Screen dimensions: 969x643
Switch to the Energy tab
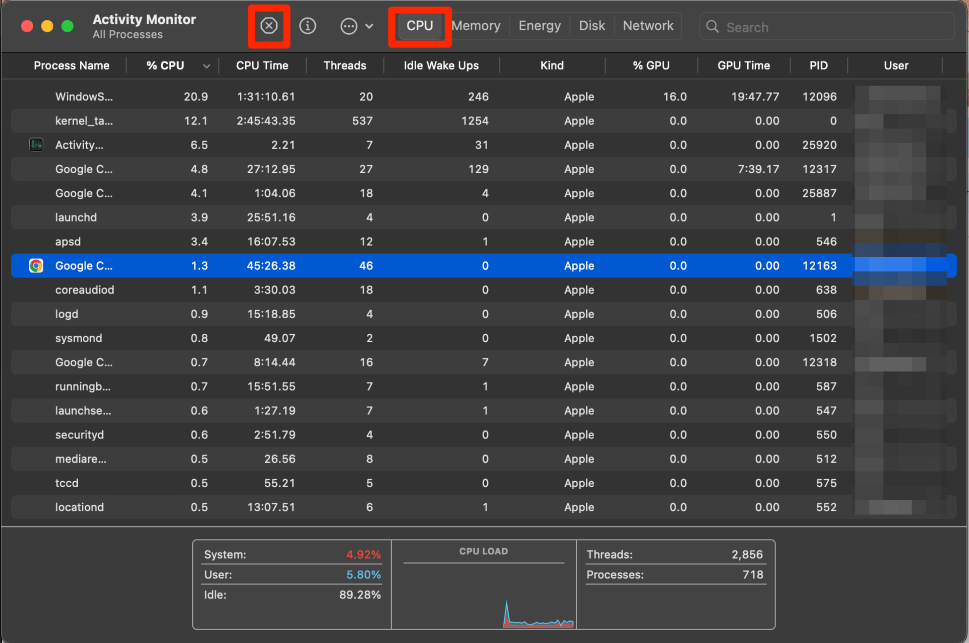click(539, 26)
